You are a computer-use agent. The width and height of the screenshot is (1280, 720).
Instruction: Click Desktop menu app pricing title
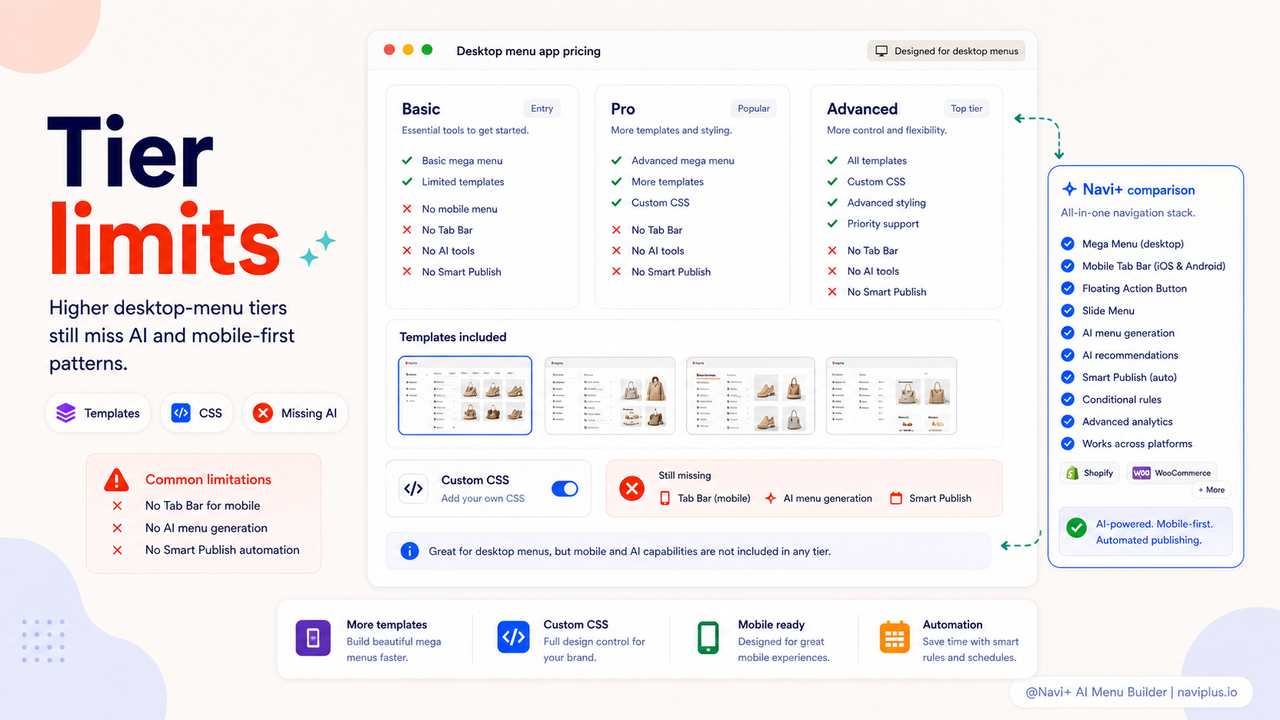pos(529,51)
